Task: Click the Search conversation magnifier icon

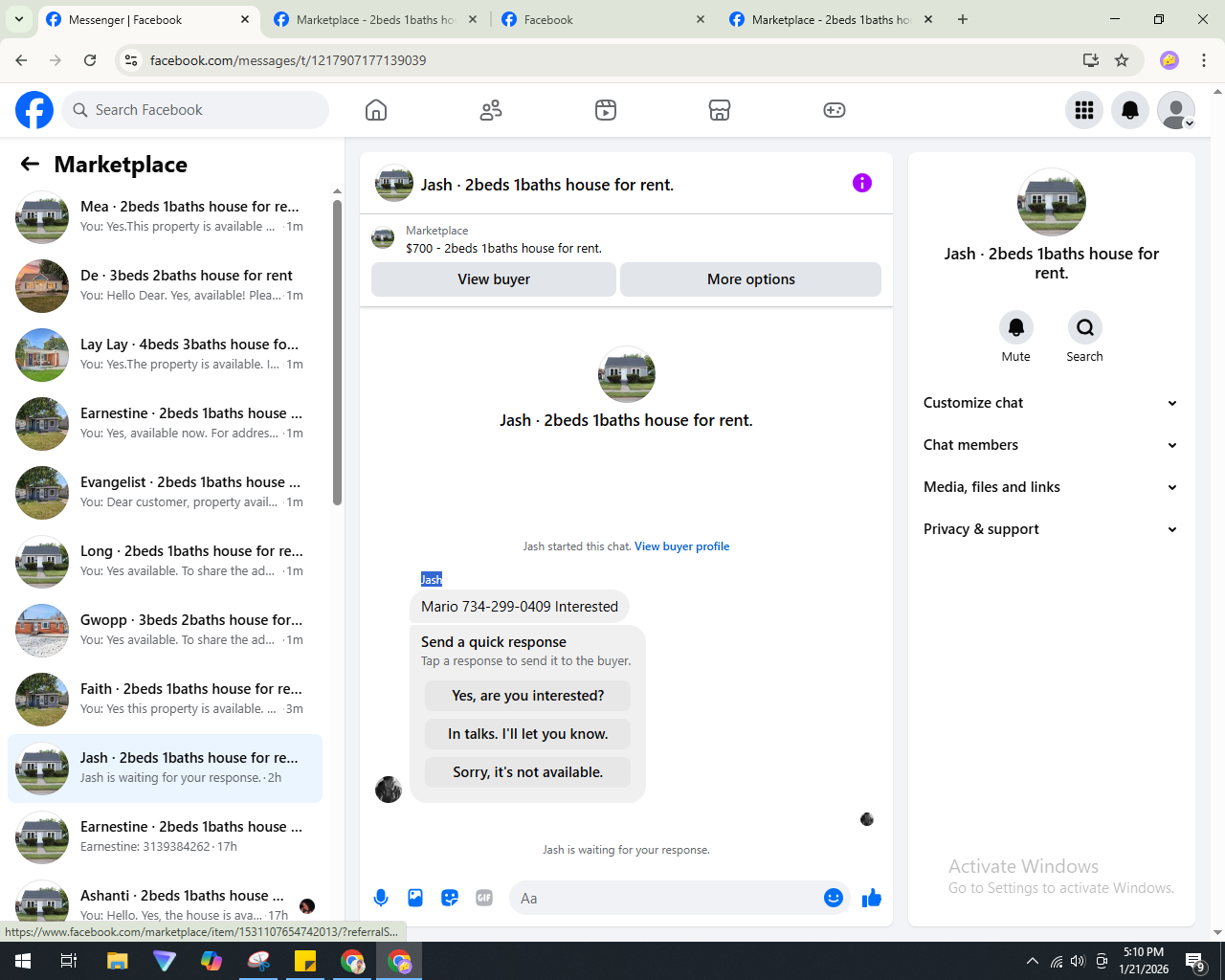Action: pos(1085,327)
